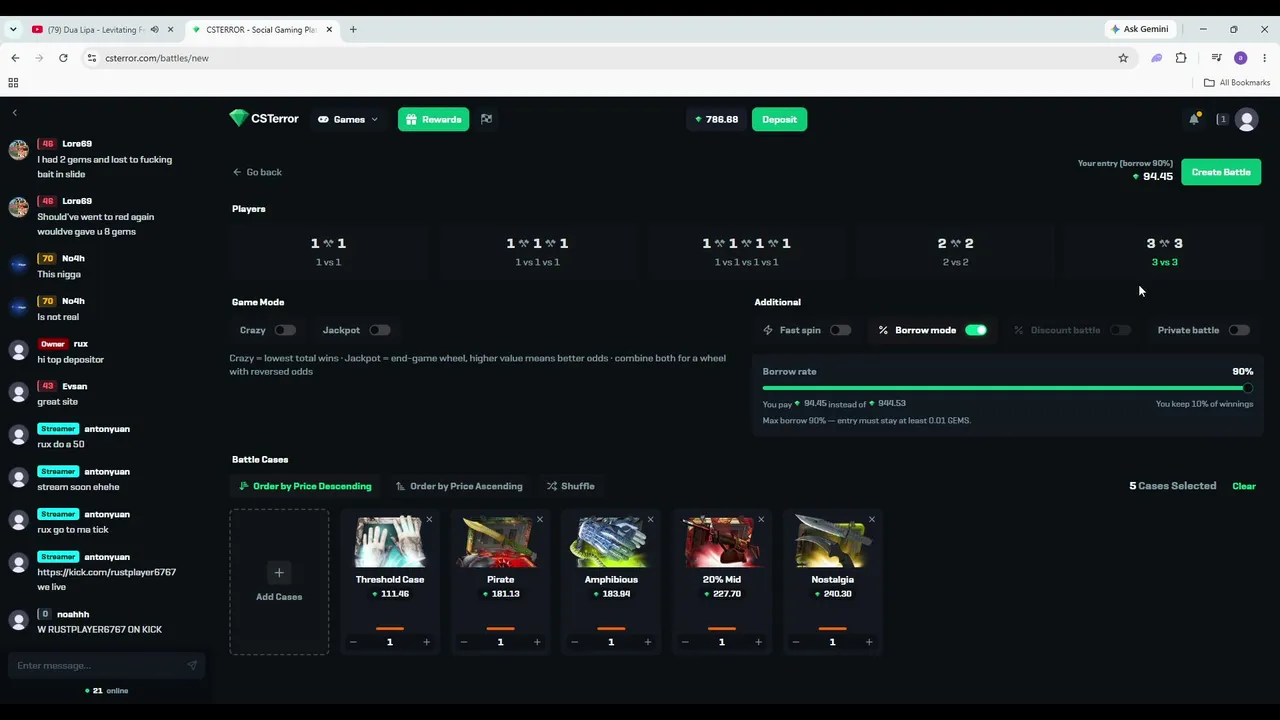The width and height of the screenshot is (1280, 720).
Task: Open Chrome apps grid icon
Action: tap(13, 83)
